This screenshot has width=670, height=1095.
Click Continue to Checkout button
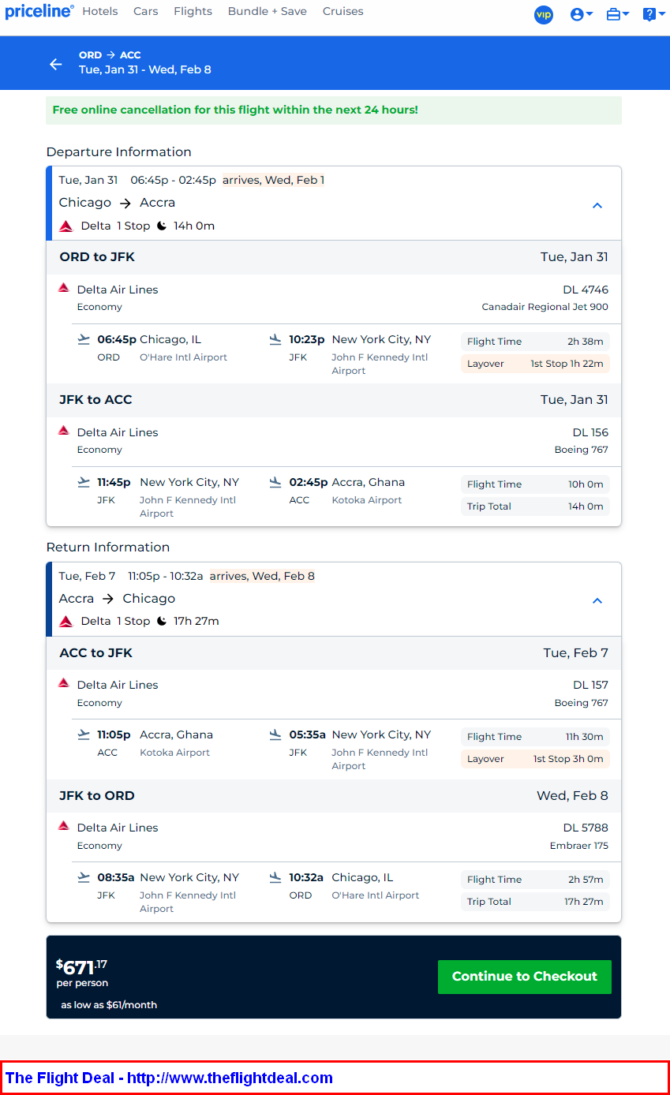pos(525,976)
